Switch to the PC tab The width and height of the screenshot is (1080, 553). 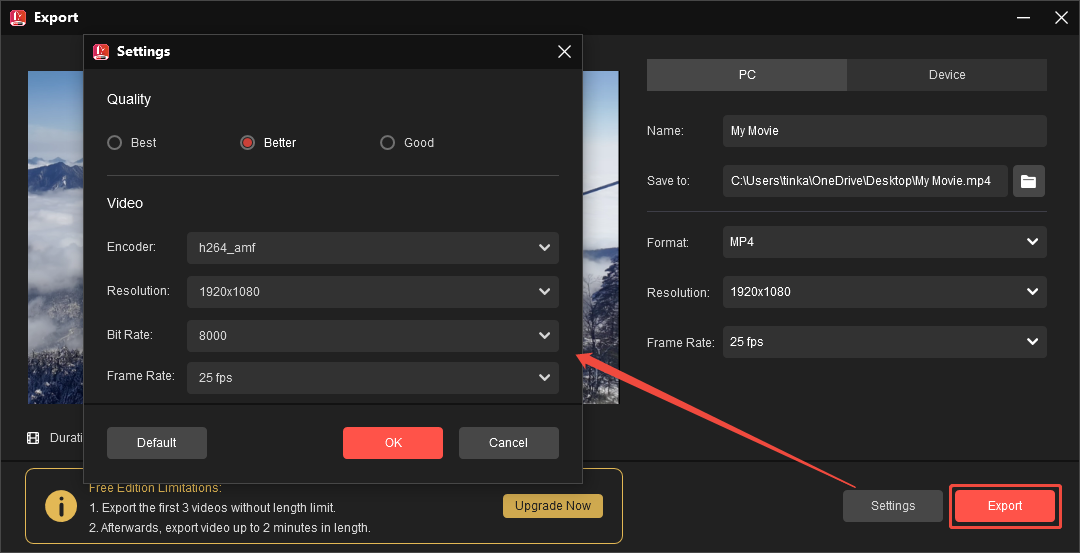pos(747,74)
